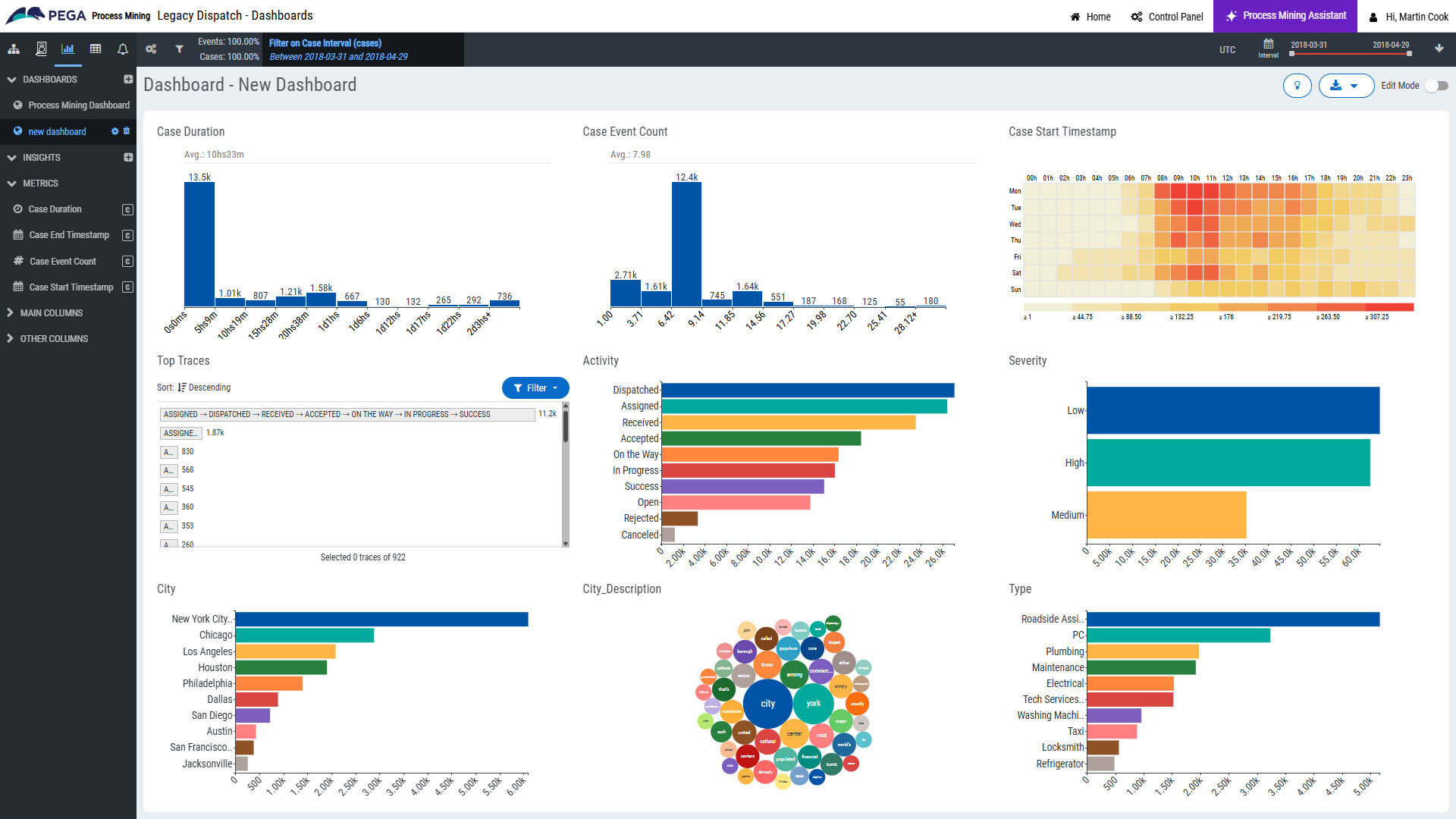Click the tallest 13.5k Case Duration bar

(x=199, y=244)
